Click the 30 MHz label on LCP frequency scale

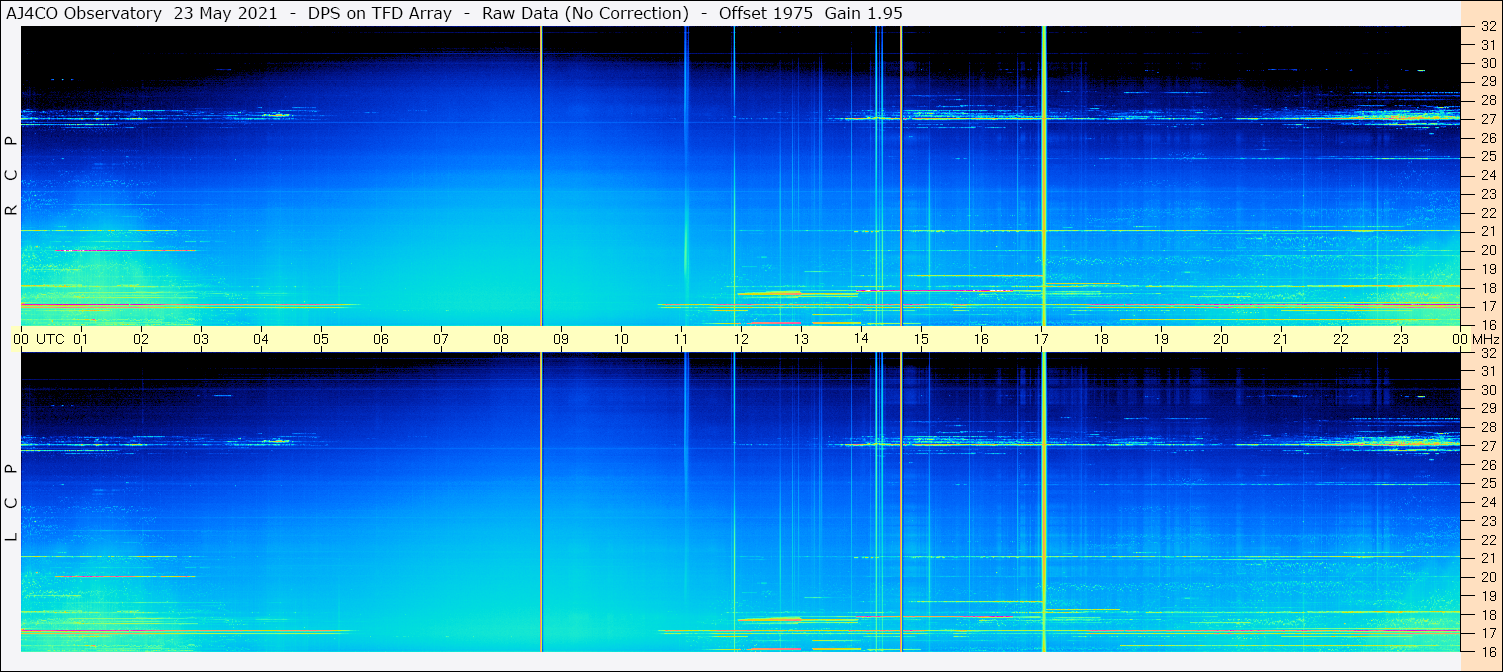coord(1488,390)
